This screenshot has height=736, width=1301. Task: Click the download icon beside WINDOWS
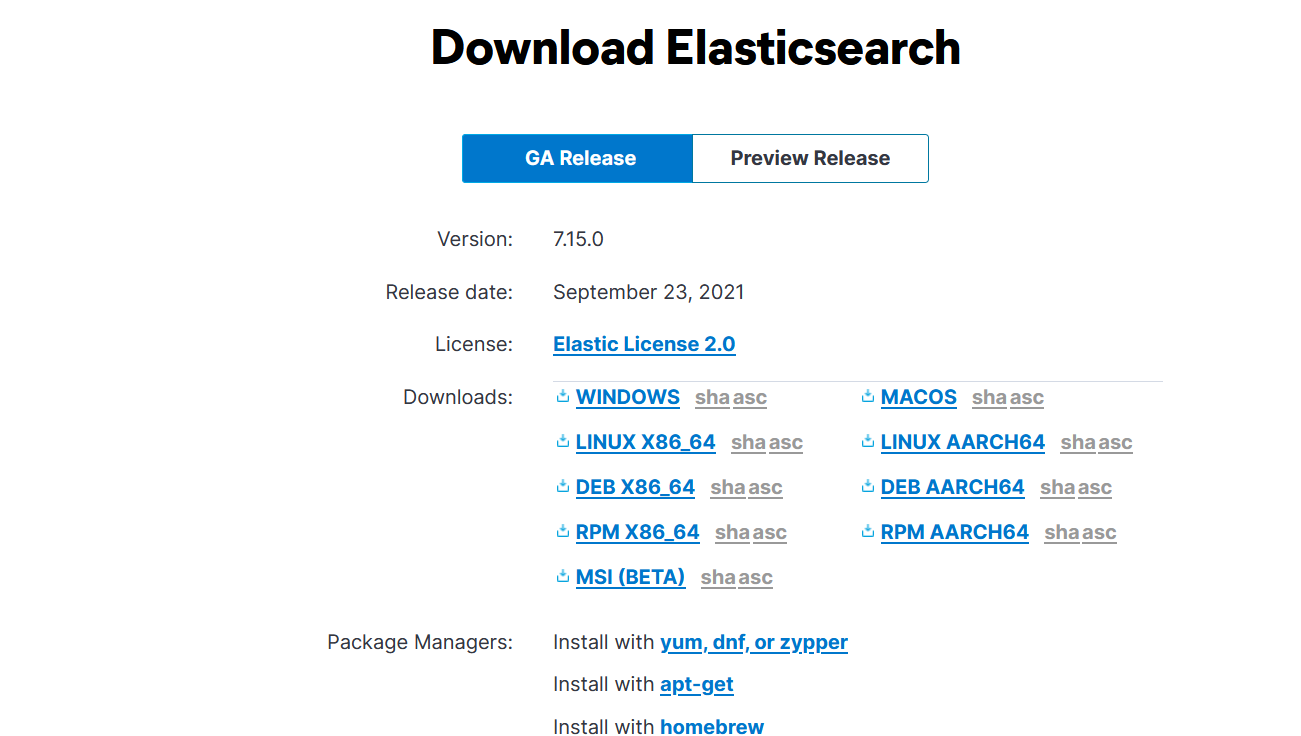[563, 397]
